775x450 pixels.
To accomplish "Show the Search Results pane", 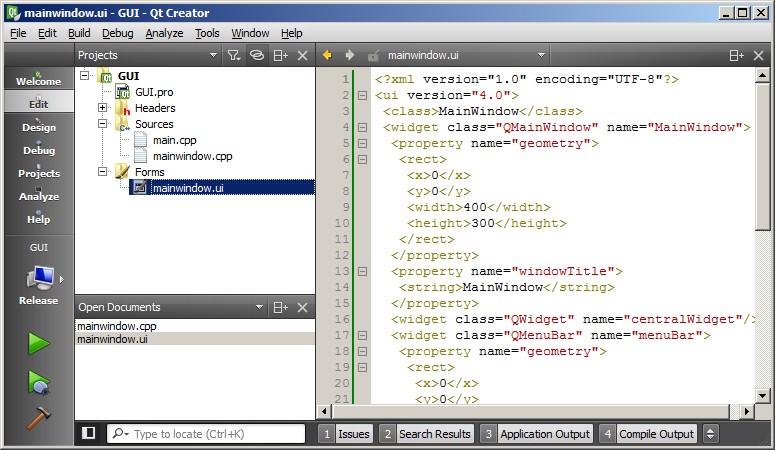I will [427, 434].
